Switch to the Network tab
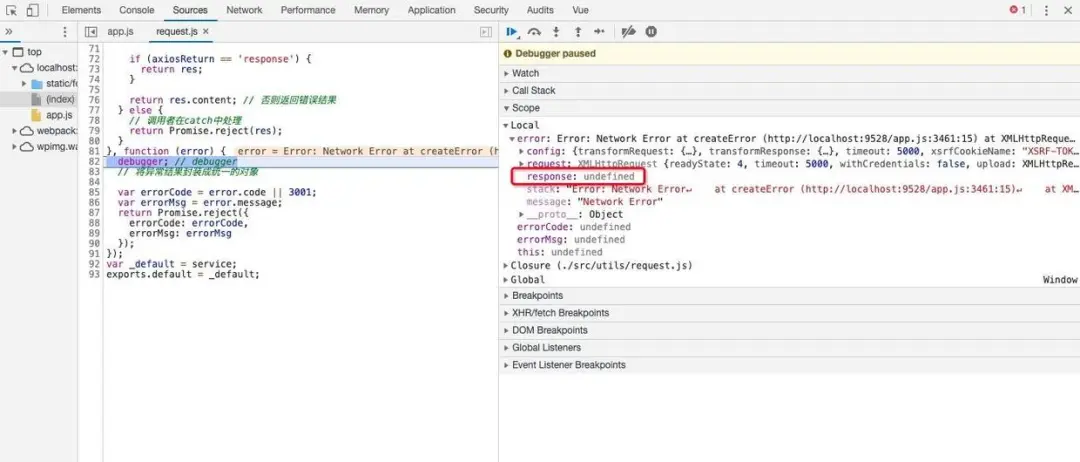The width and height of the screenshot is (1080, 462). coord(244,10)
